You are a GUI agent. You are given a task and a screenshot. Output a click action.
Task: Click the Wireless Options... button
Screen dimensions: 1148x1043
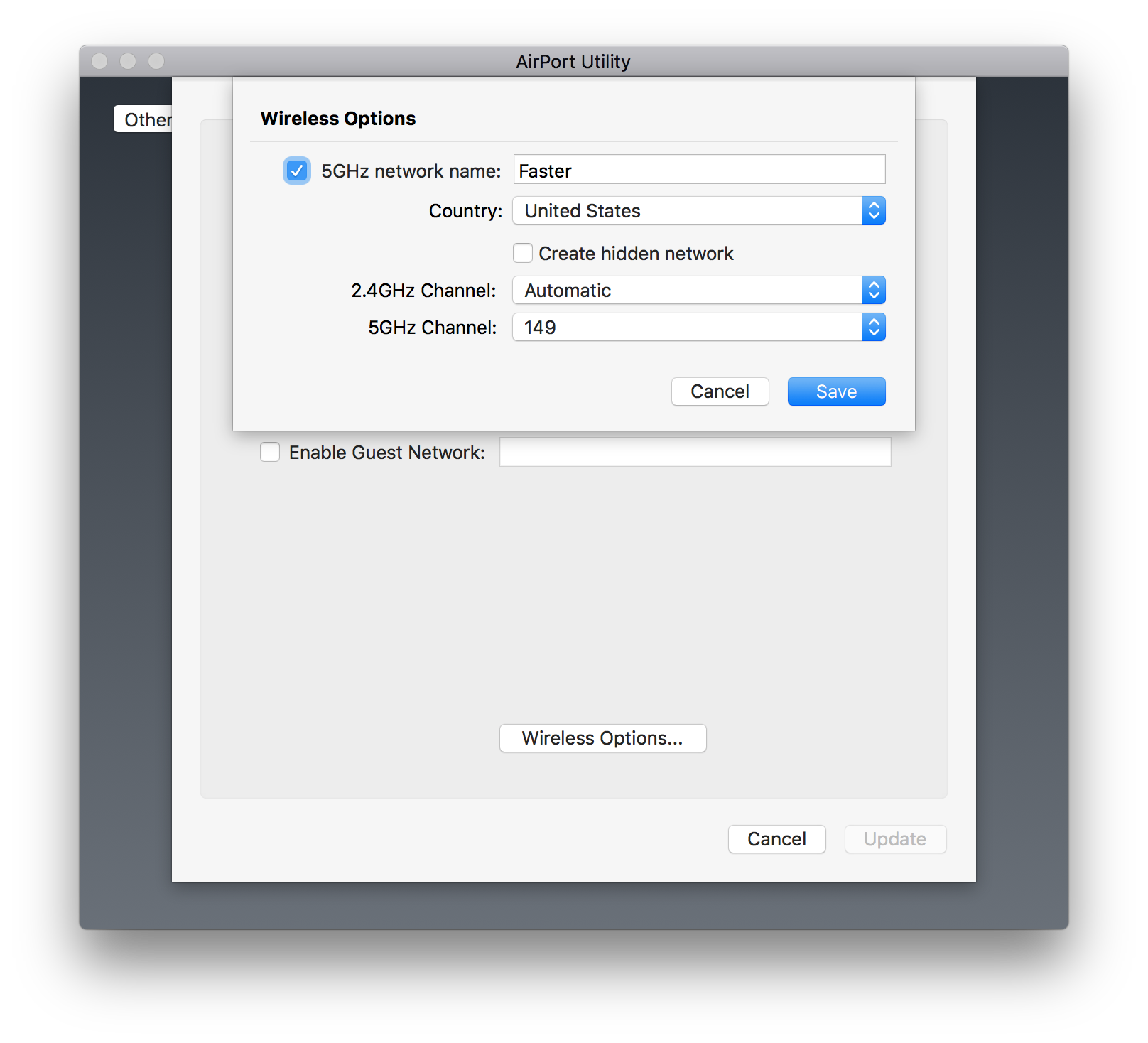[603, 738]
